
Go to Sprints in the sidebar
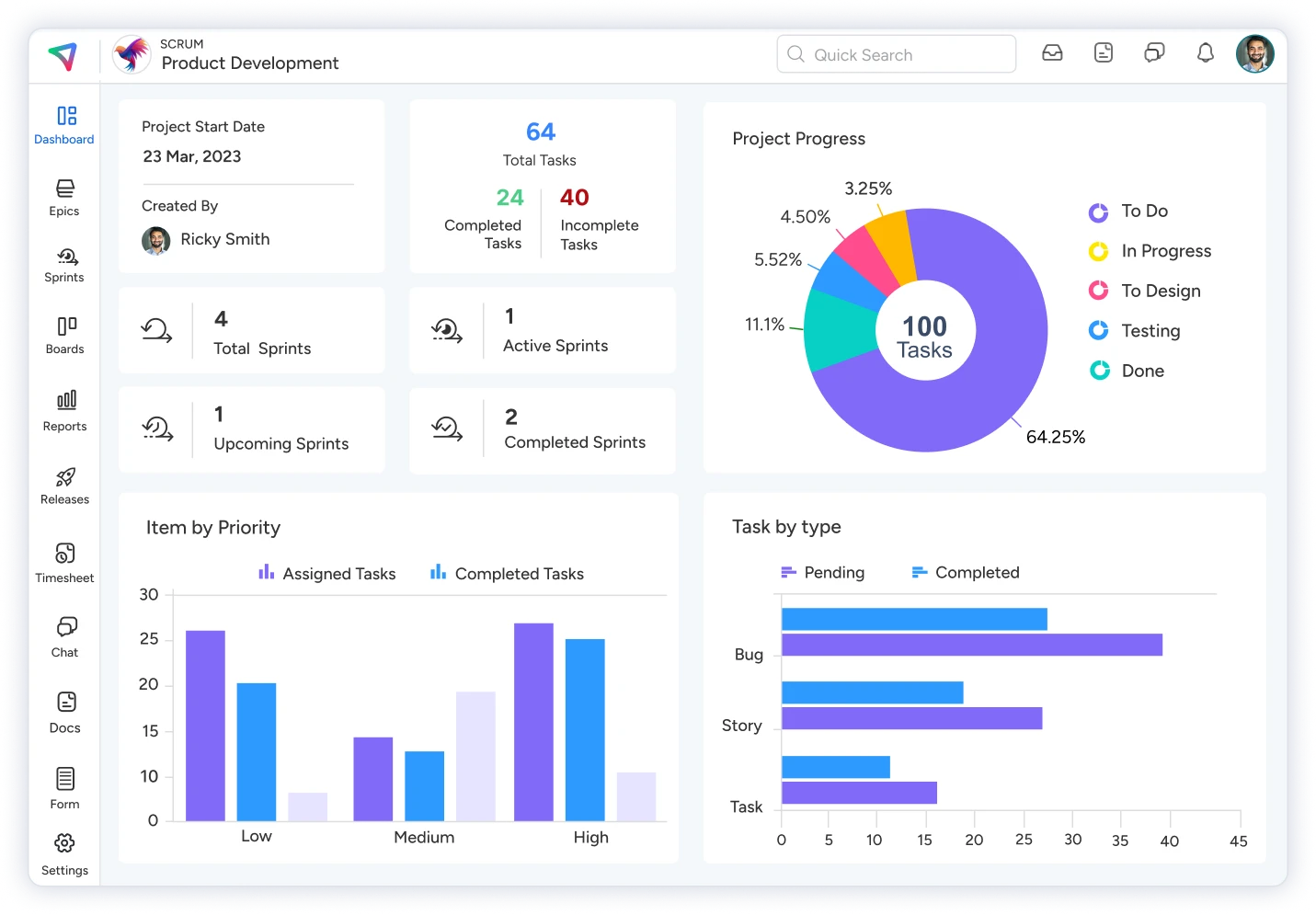64,265
